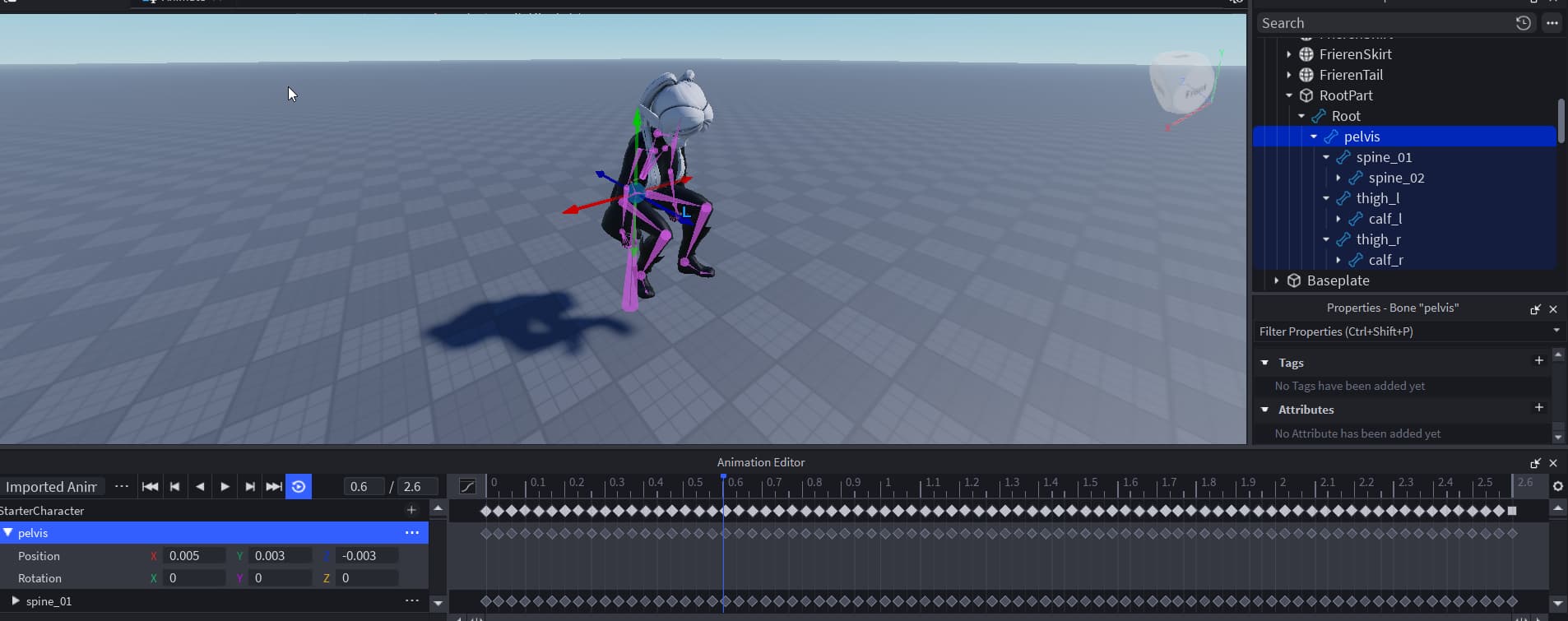1568x621 pixels.
Task: Jump to first frame of animation
Action: (150, 487)
